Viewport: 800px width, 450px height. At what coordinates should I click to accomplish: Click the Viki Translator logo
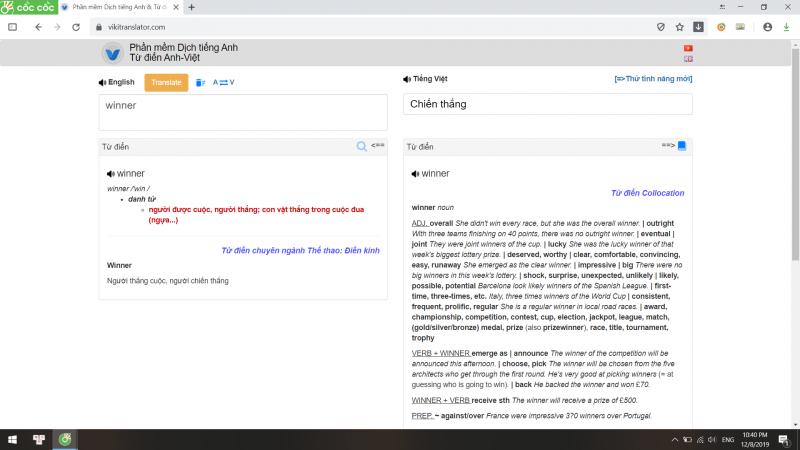(x=112, y=53)
